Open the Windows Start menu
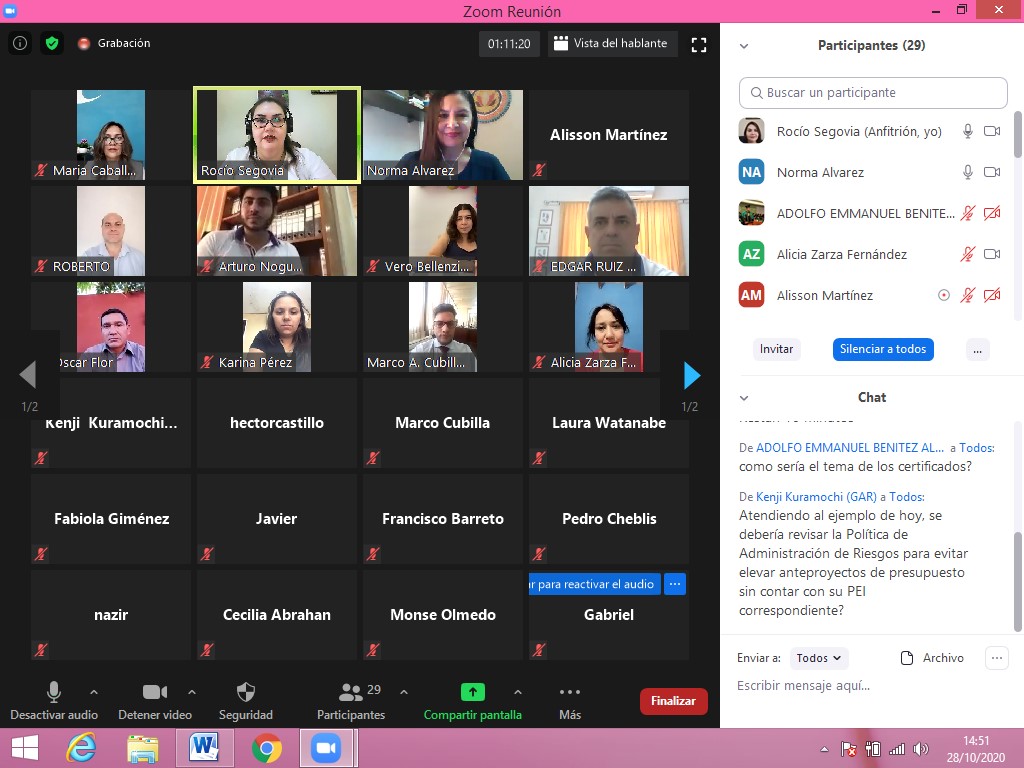The height and width of the screenshot is (768, 1024). pyautogui.click(x=25, y=748)
